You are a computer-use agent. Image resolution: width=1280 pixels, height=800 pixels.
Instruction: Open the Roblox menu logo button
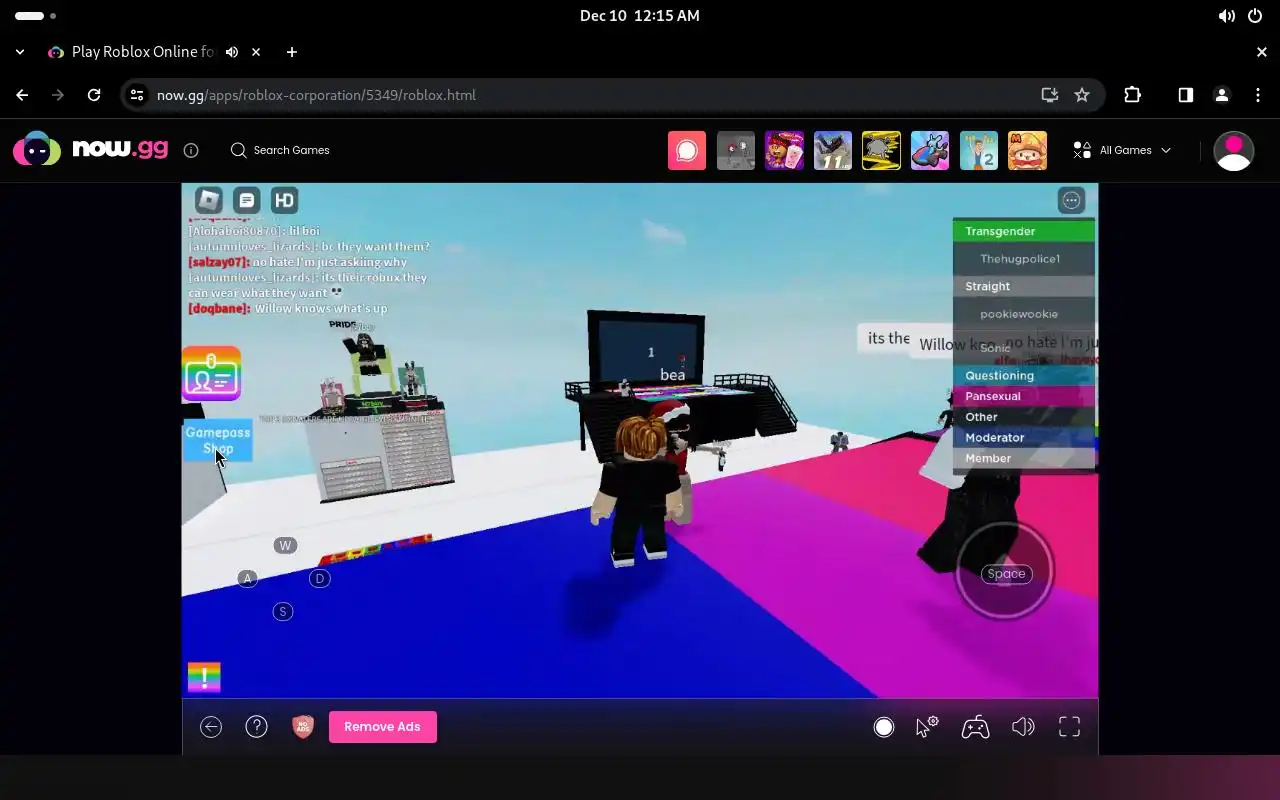tap(208, 200)
